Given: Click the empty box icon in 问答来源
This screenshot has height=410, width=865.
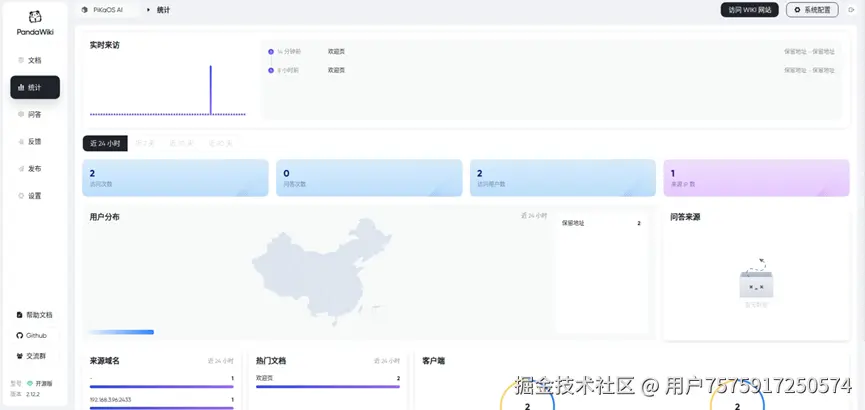Looking at the screenshot, I should tap(756, 278).
